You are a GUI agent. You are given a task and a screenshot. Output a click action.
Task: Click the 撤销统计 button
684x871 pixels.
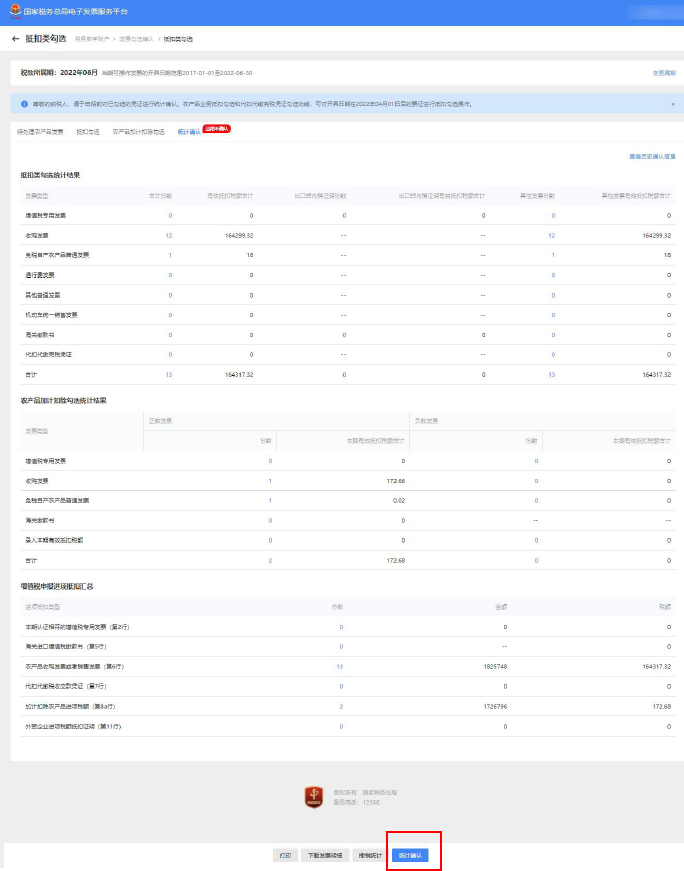click(370, 855)
